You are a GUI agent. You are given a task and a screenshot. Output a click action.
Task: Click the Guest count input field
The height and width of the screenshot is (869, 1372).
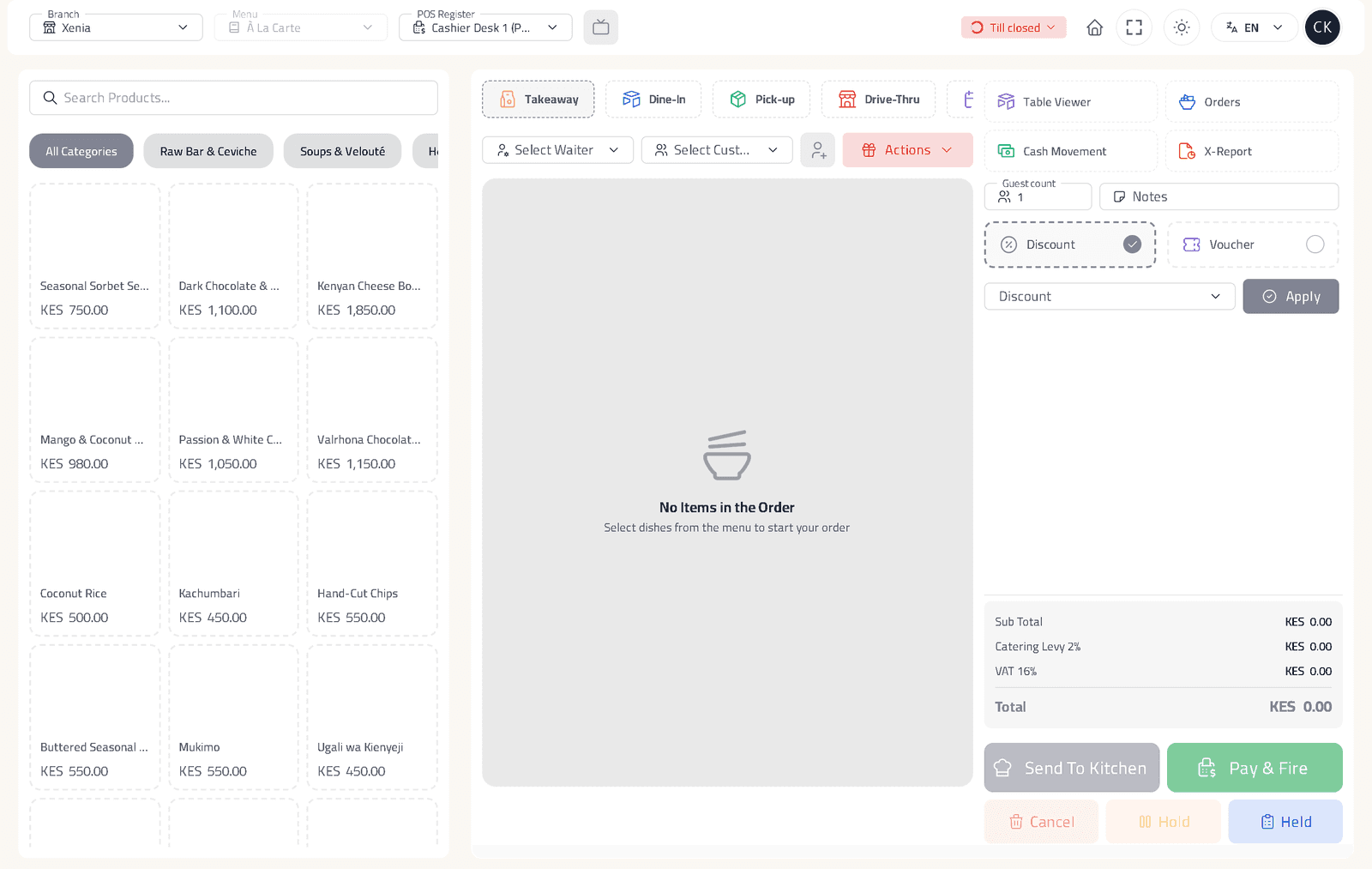[1038, 196]
